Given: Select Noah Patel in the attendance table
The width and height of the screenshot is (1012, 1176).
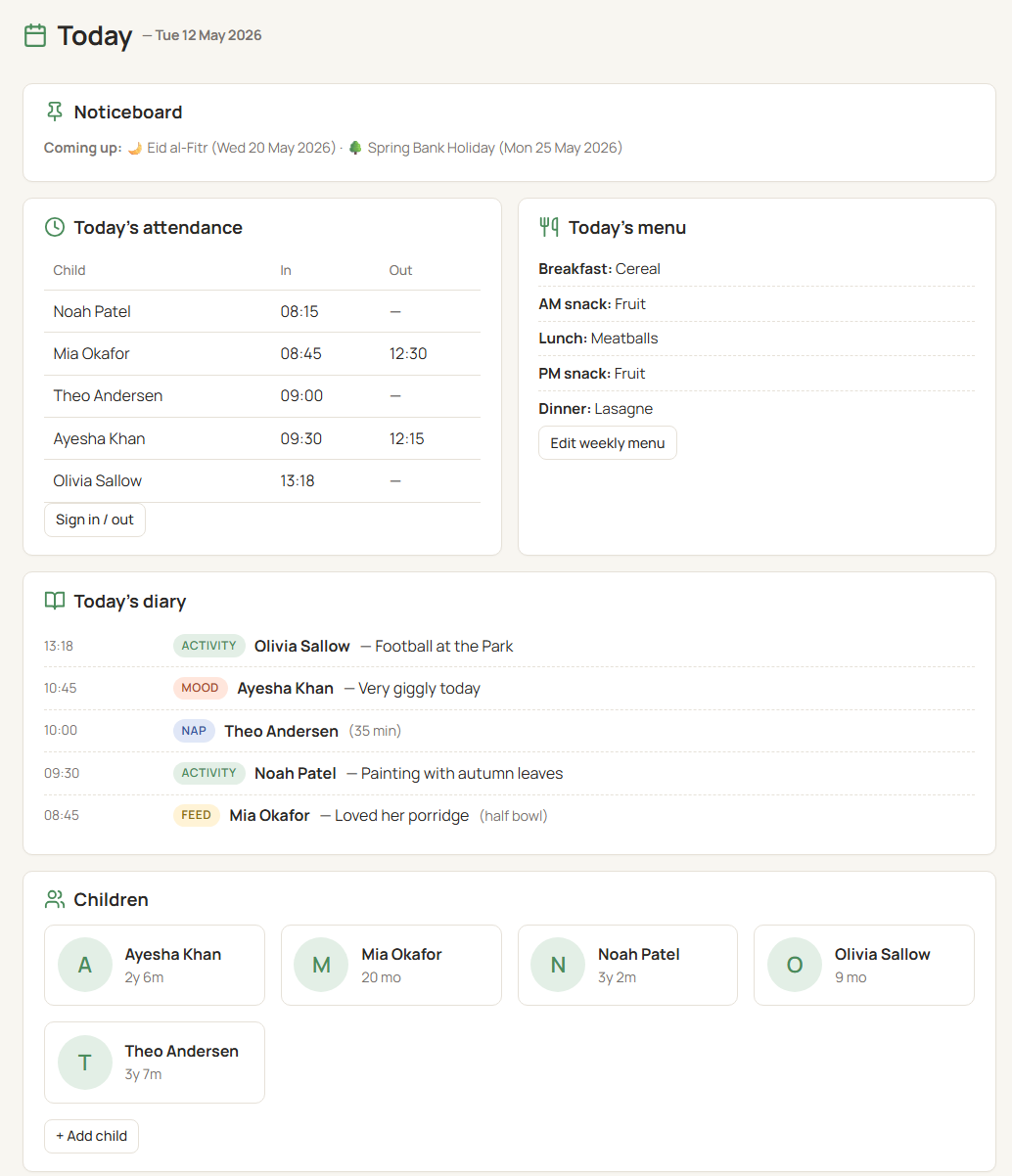Looking at the screenshot, I should click(x=92, y=311).
